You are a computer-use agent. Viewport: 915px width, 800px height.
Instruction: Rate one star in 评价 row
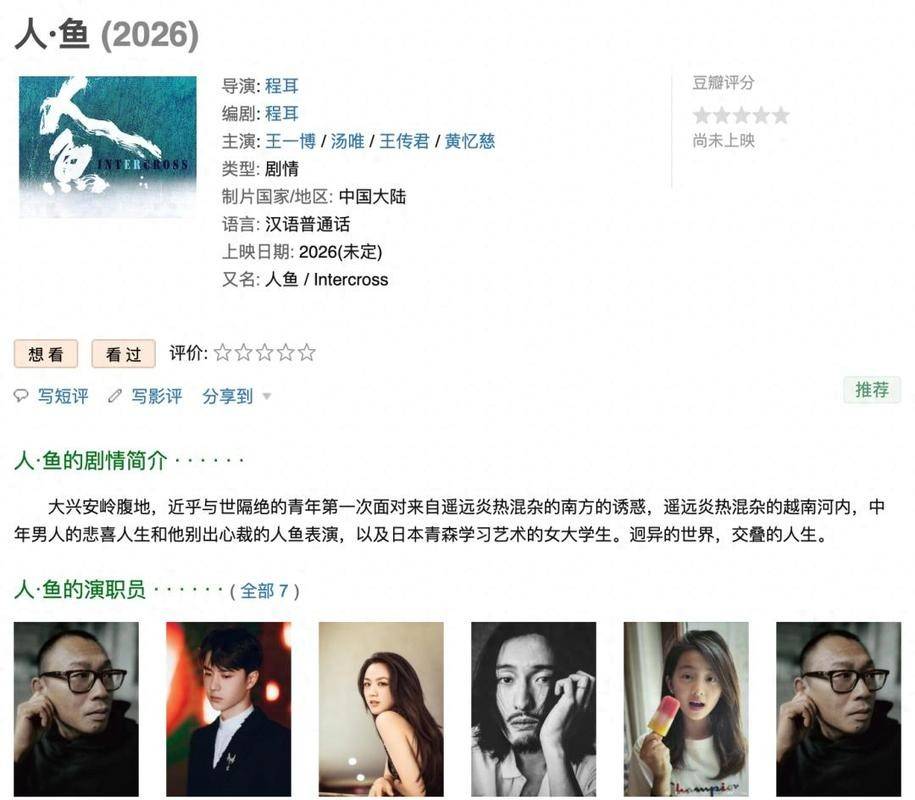tap(222, 352)
